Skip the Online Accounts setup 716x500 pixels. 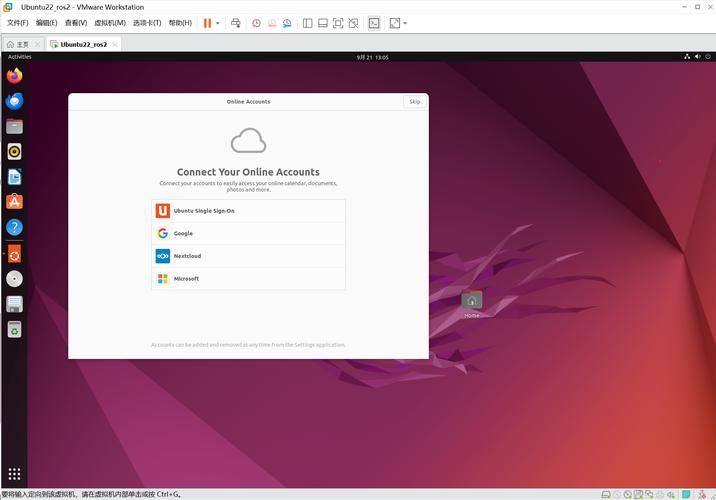(415, 102)
